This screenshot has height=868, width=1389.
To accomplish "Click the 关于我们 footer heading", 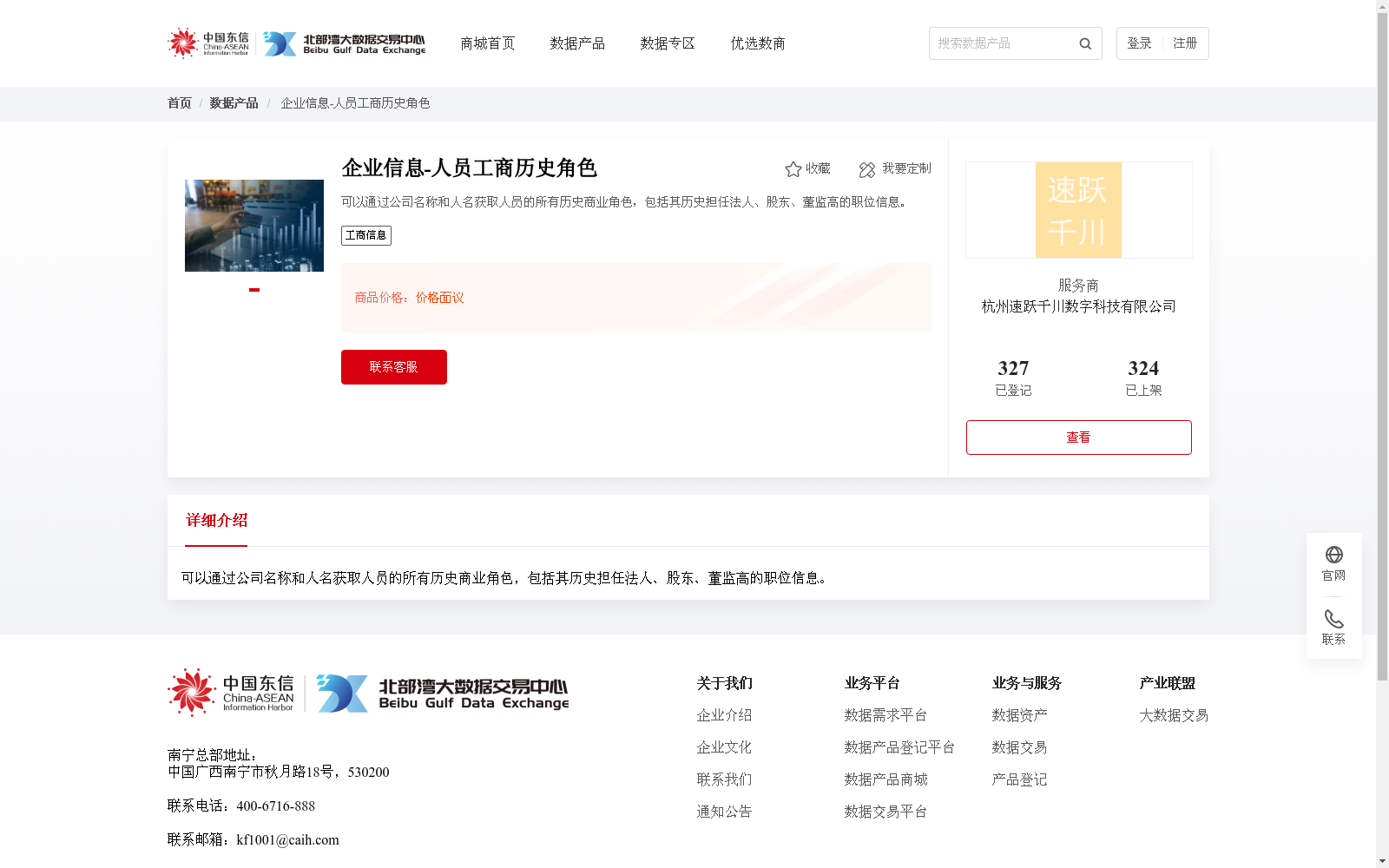I will pos(724,683).
